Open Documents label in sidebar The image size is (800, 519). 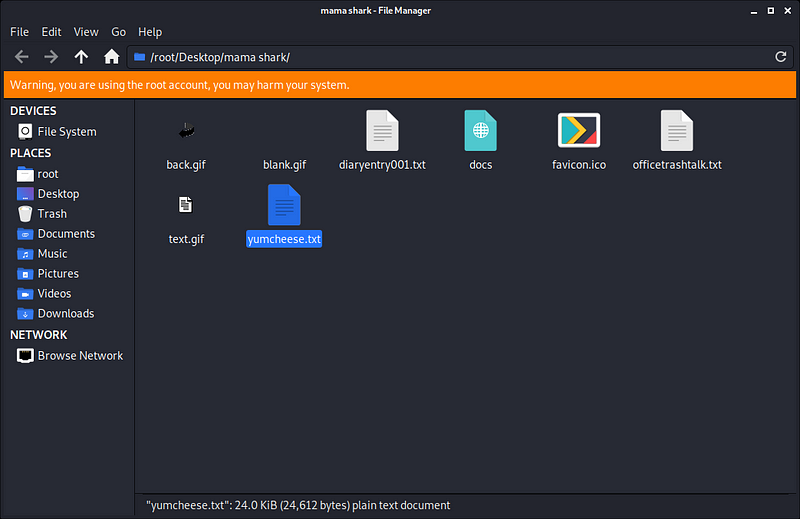pyautogui.click(x=66, y=234)
